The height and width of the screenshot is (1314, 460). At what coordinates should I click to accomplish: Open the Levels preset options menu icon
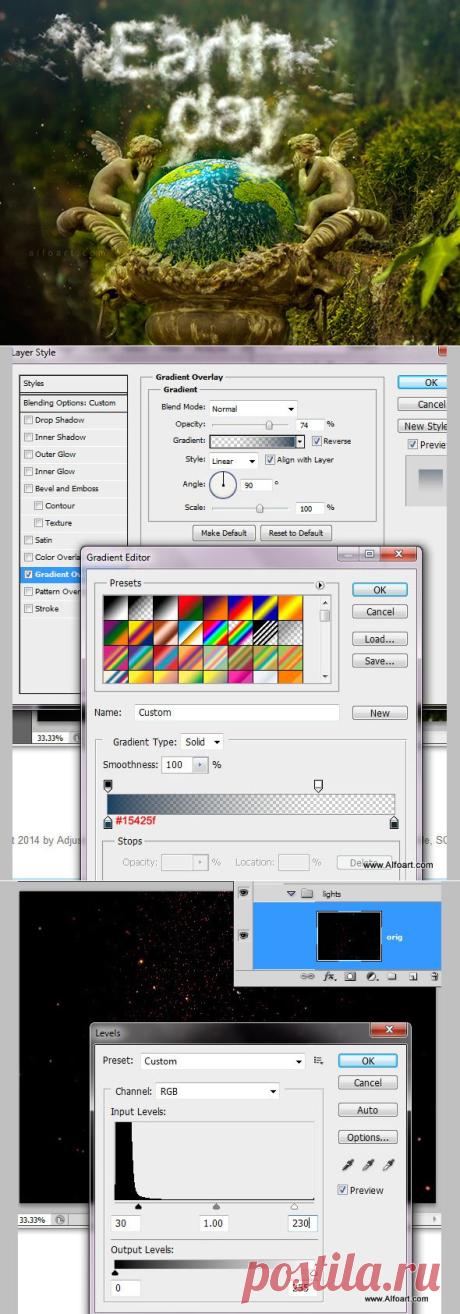[x=319, y=1061]
